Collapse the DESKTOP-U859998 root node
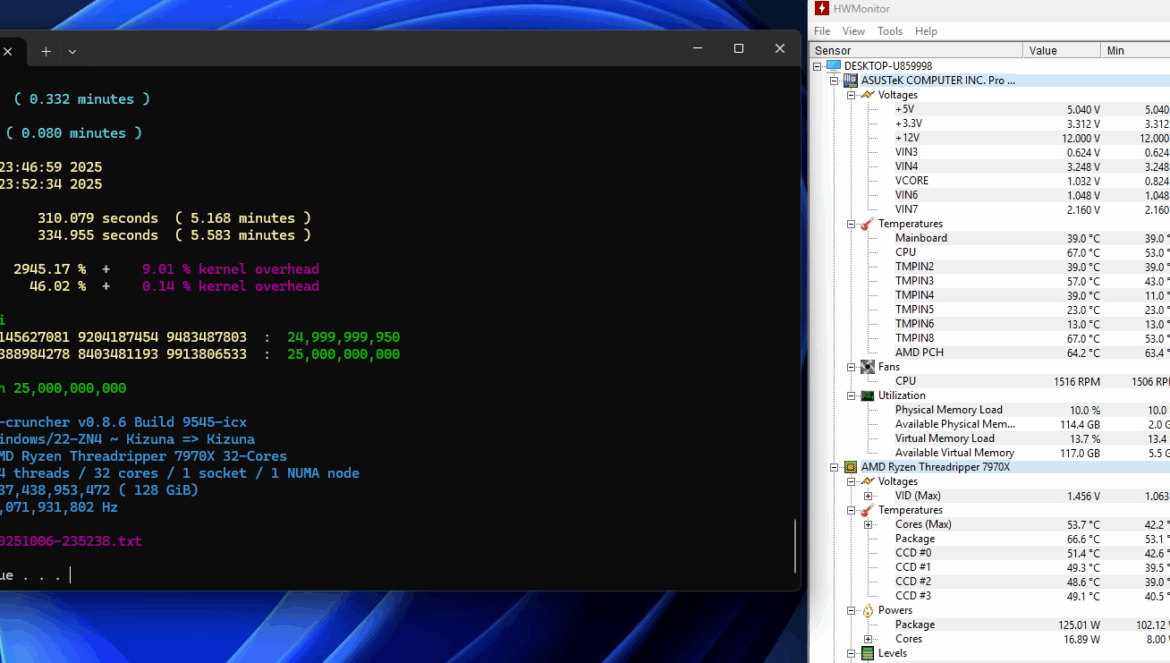The image size is (1170, 663). tap(817, 66)
